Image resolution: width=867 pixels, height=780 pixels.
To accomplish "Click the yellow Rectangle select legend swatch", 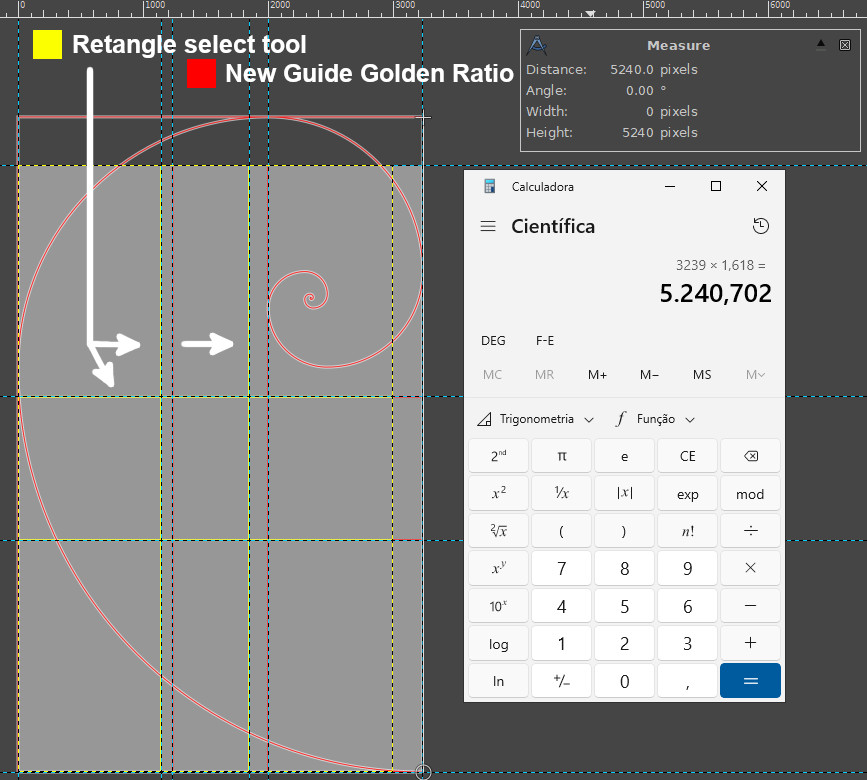I will 47,45.
